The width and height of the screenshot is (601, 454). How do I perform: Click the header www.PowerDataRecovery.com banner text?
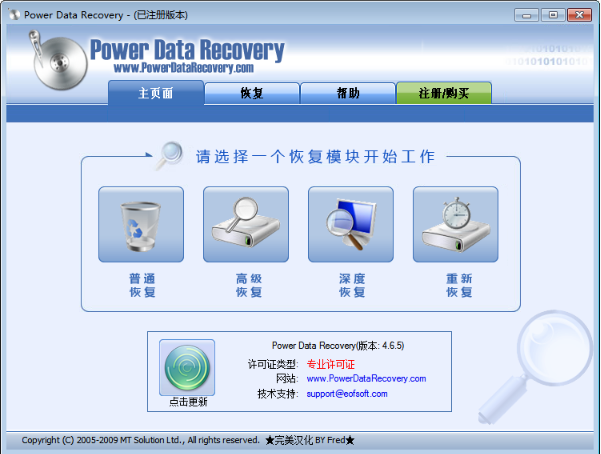[x=184, y=68]
